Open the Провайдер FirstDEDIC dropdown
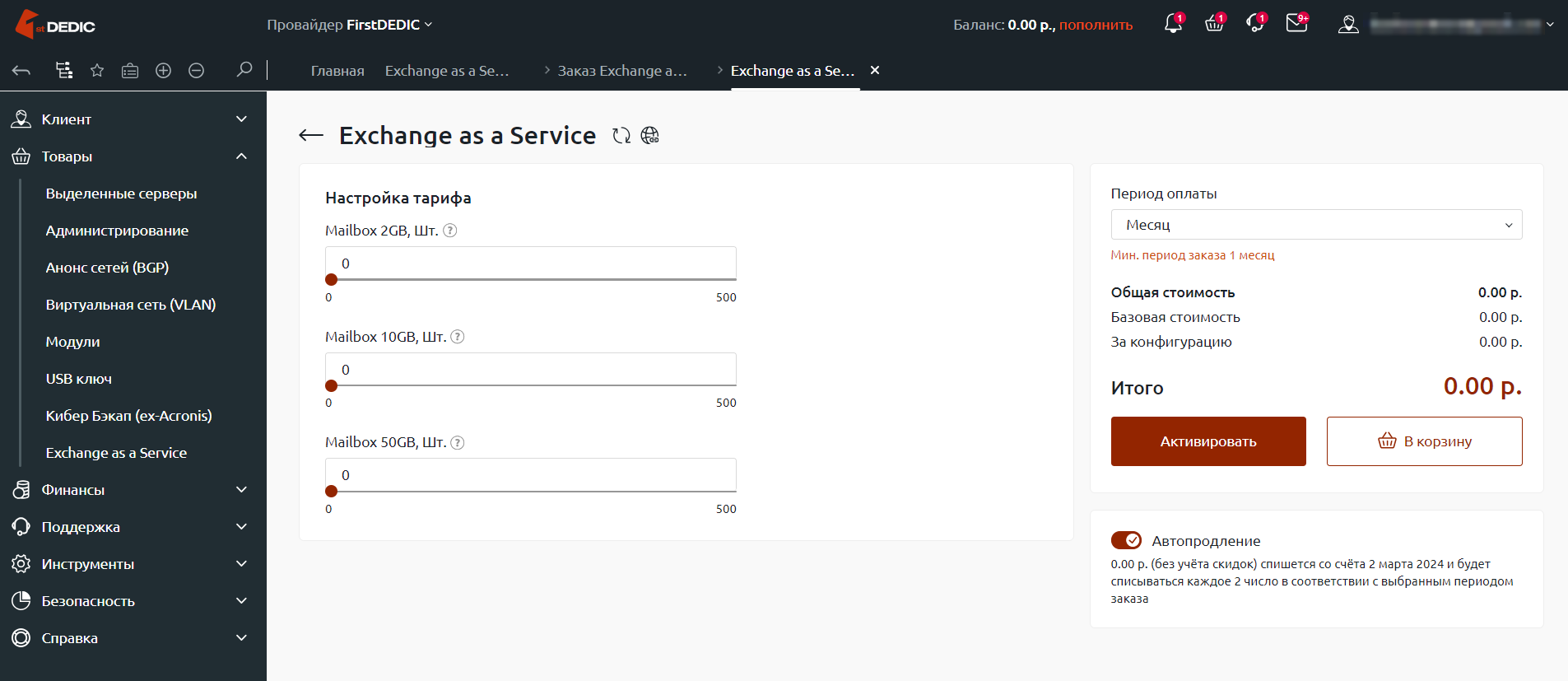 click(x=349, y=25)
